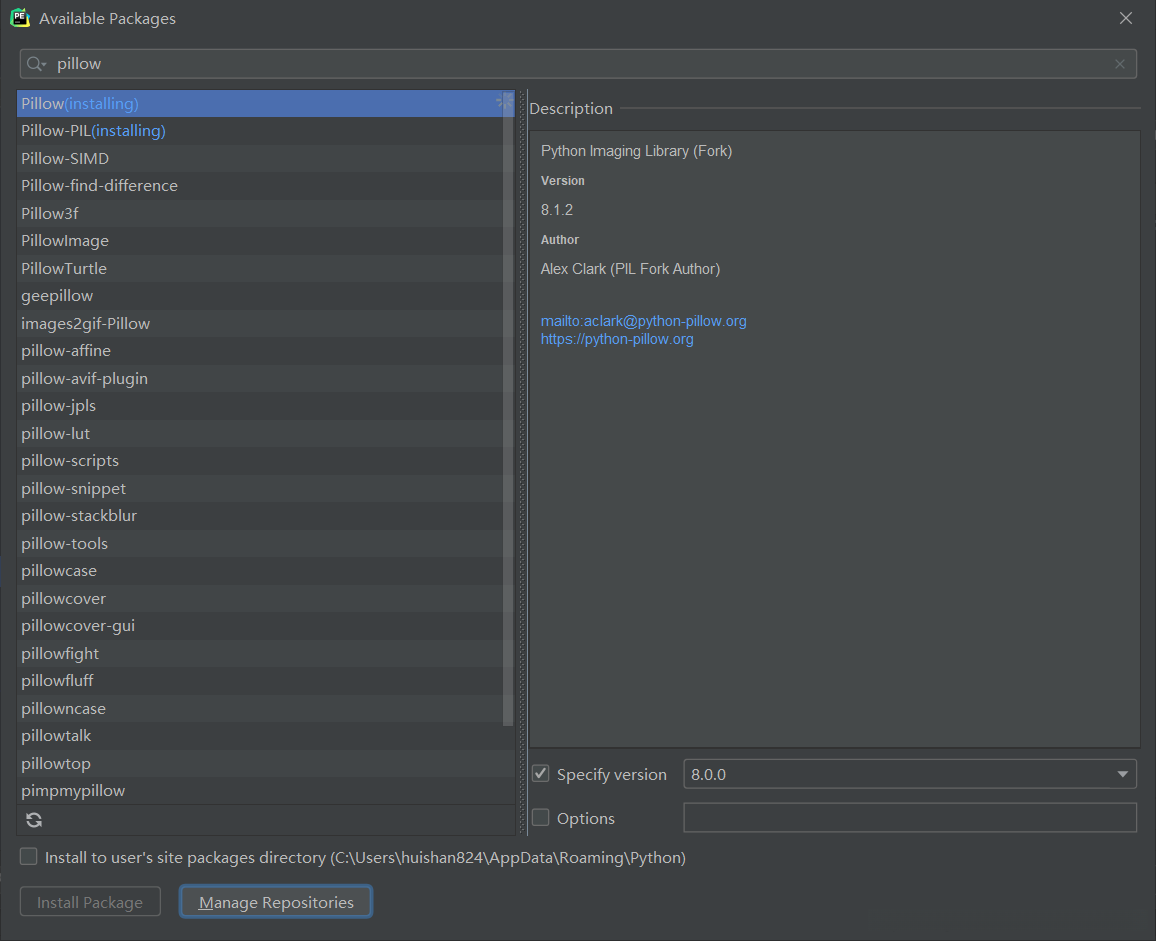Select the pillowcase package
The height and width of the screenshot is (941, 1156).
point(265,571)
